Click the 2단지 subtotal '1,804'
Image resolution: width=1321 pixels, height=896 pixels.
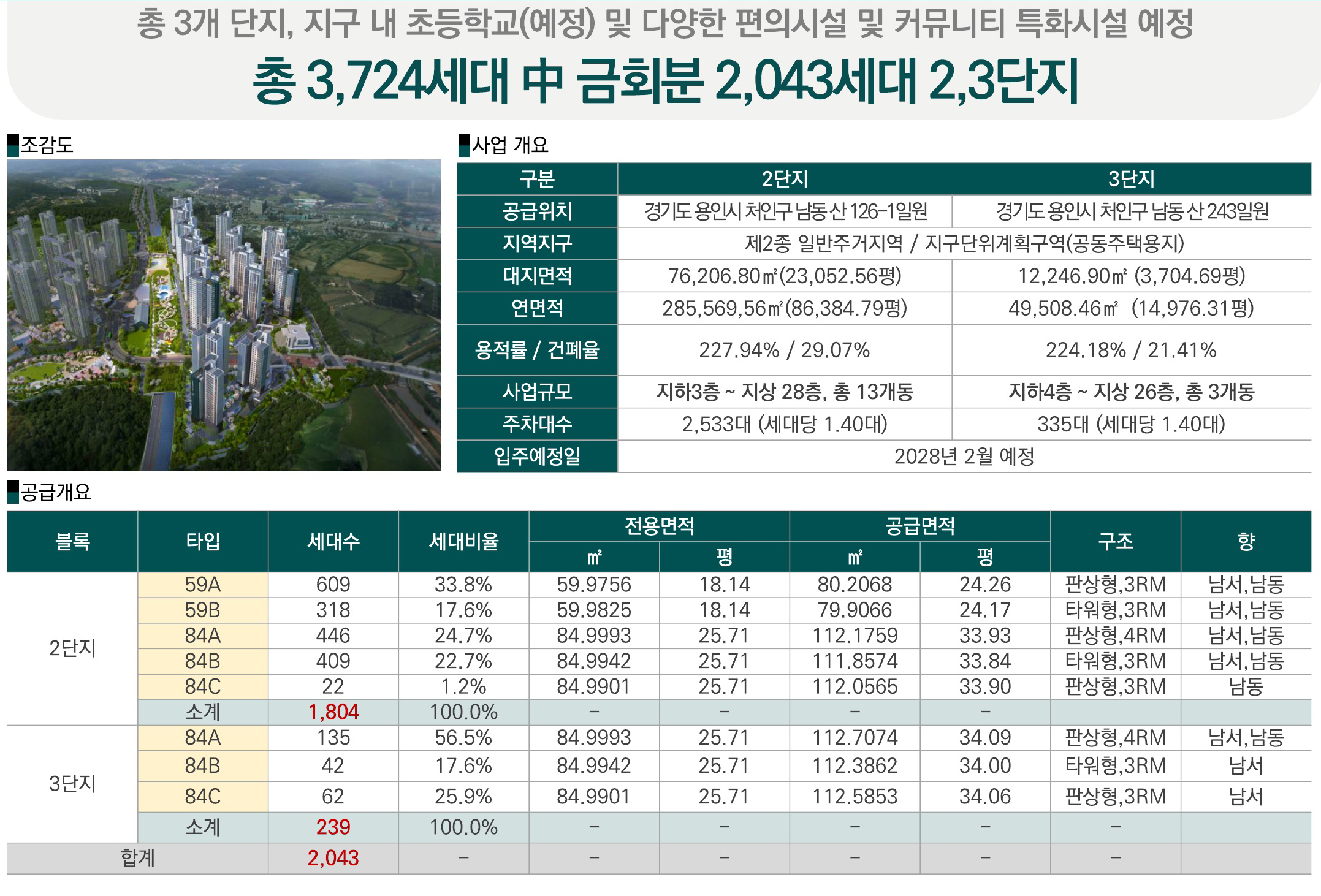point(333,712)
